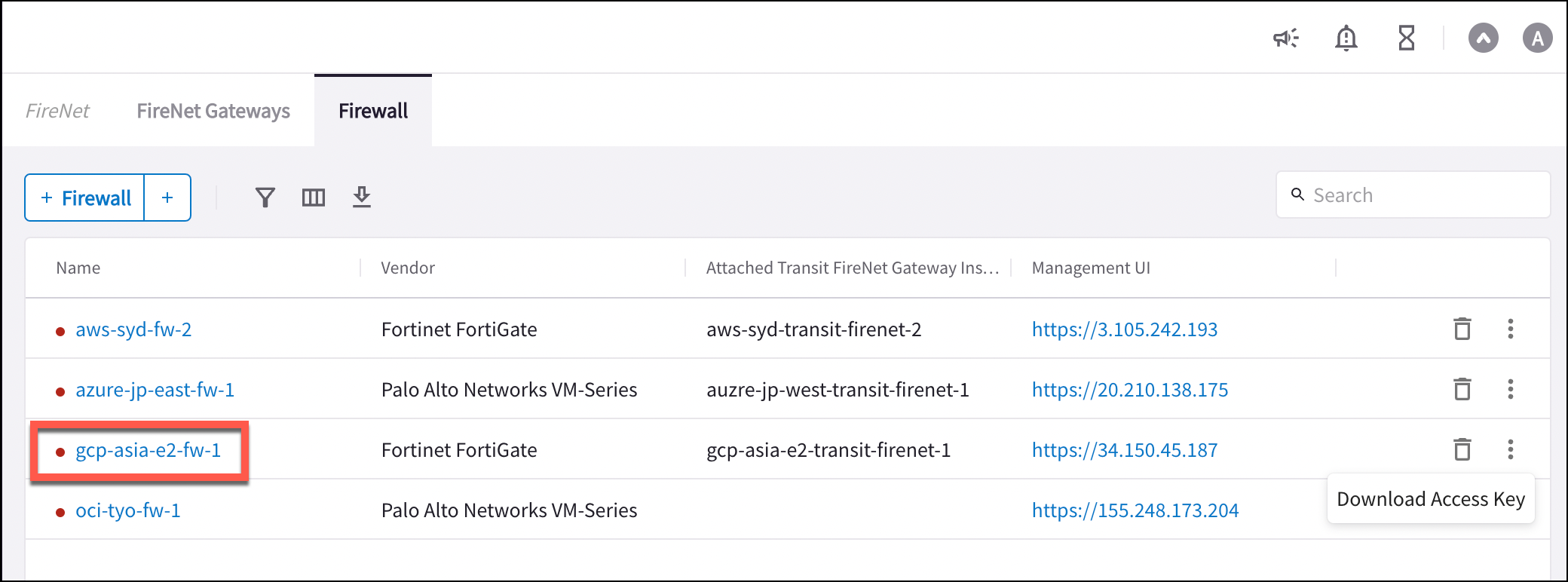Click the circular upgrade arrow icon
1568x582 pixels.
click(1483, 38)
